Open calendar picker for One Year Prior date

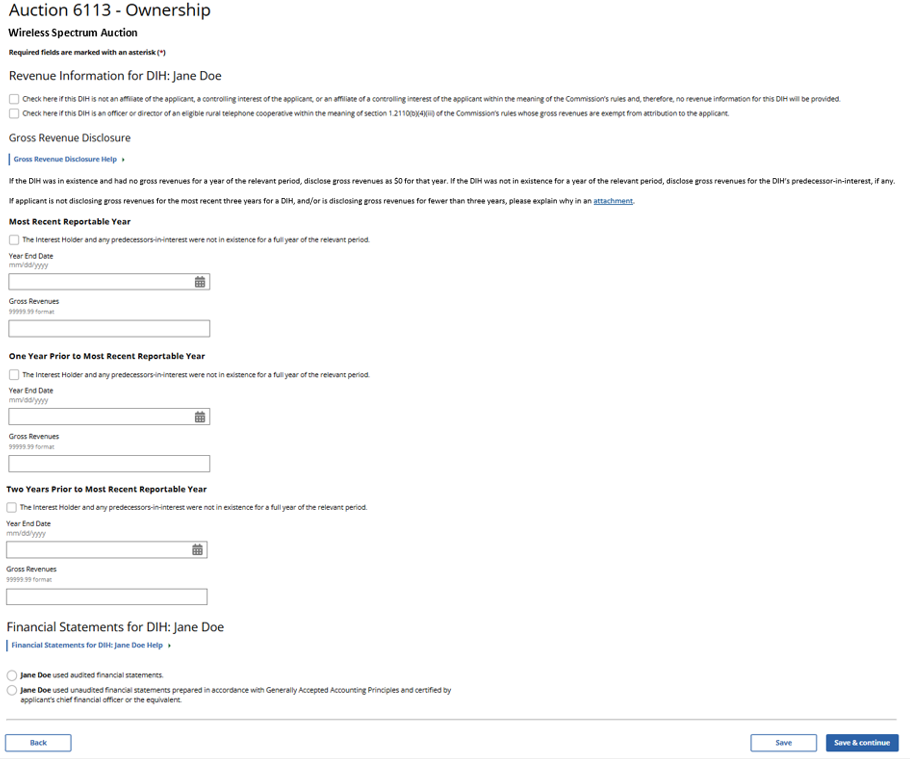[x=200, y=417]
